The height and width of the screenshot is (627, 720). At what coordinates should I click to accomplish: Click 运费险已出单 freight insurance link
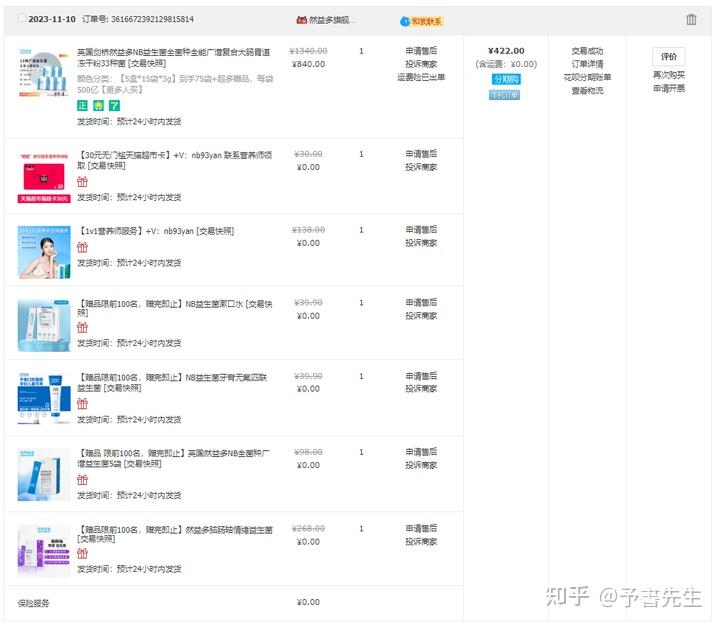tap(421, 77)
